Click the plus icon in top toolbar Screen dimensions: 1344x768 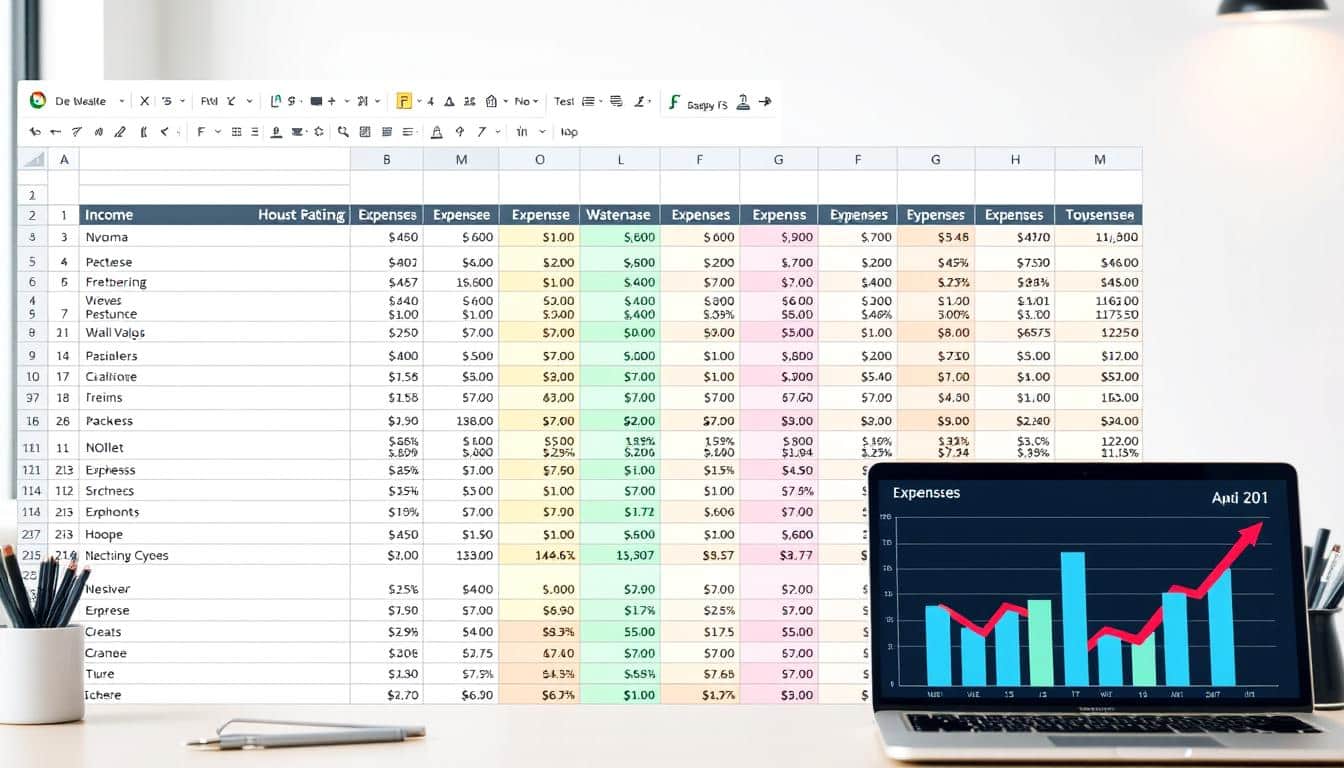331,101
